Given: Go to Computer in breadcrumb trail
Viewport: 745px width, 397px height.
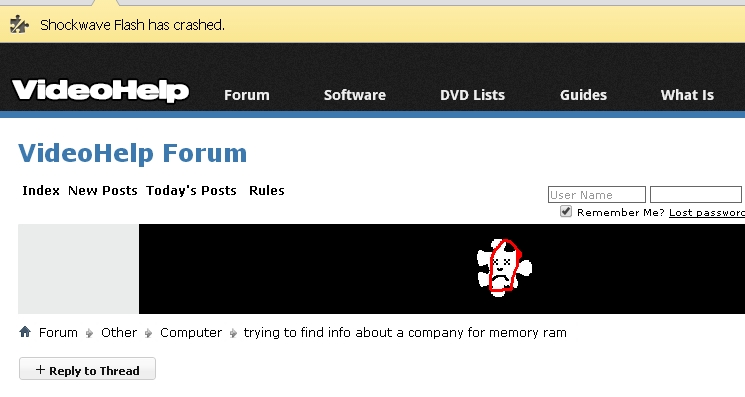Looking at the screenshot, I should coord(191,332).
